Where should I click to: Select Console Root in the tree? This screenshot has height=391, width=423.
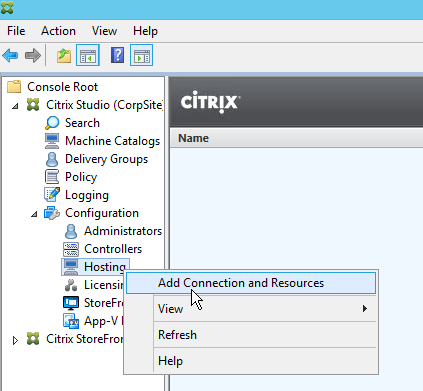click(62, 87)
